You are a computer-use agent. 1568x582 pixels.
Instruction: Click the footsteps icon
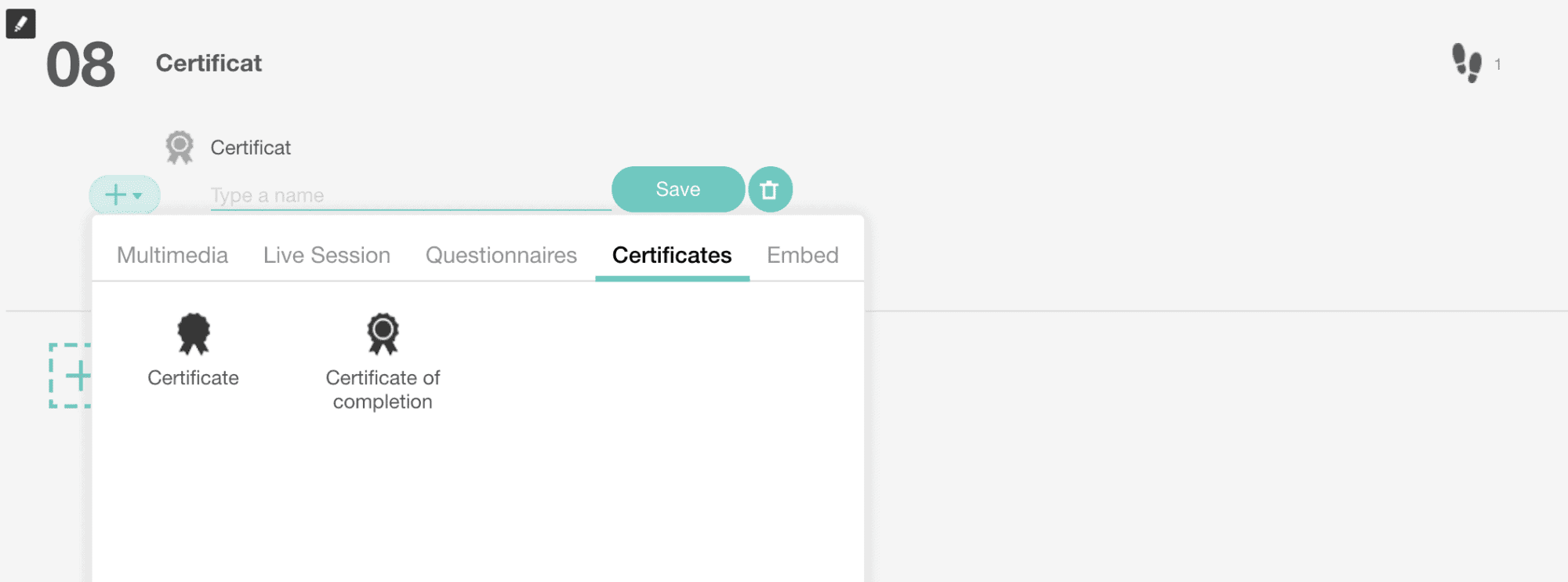point(1466,63)
